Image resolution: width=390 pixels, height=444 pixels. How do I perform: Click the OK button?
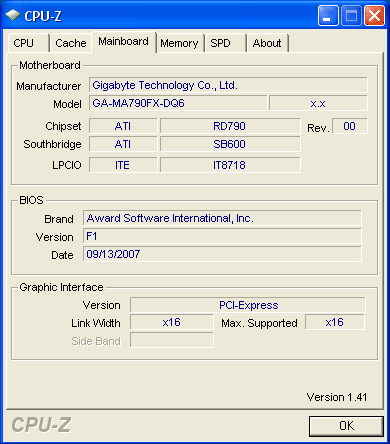346,426
